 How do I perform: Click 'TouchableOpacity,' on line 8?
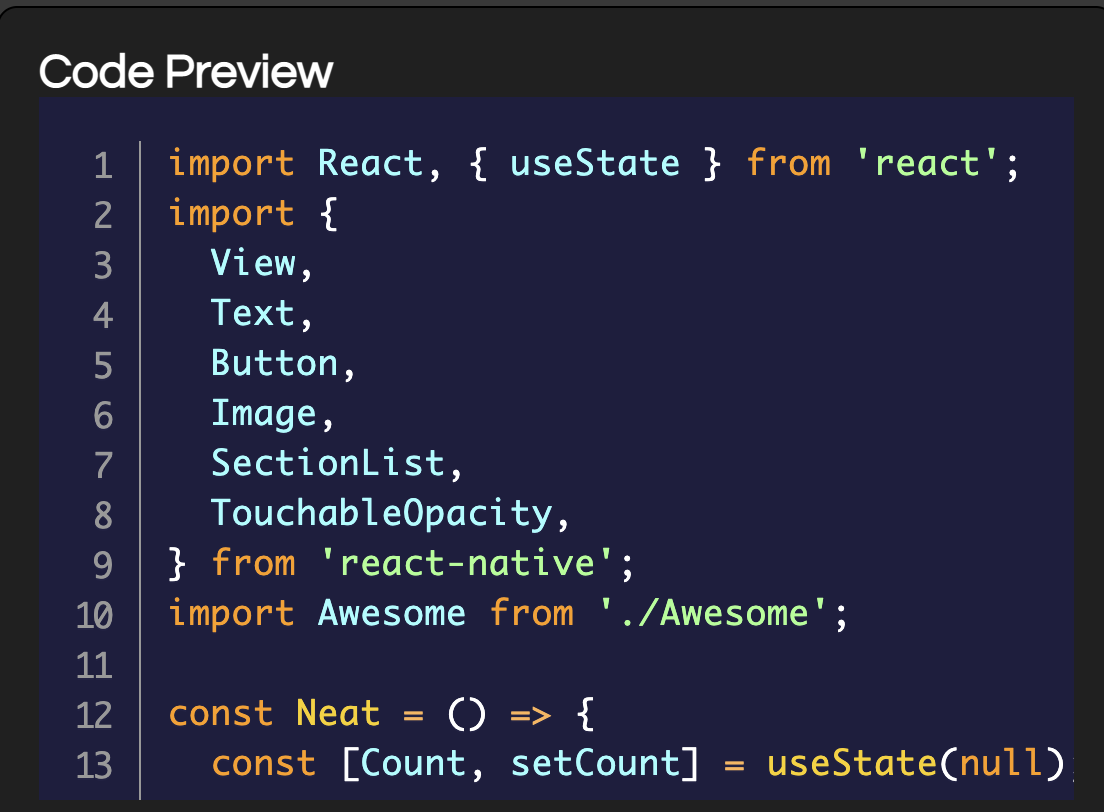[390, 513]
